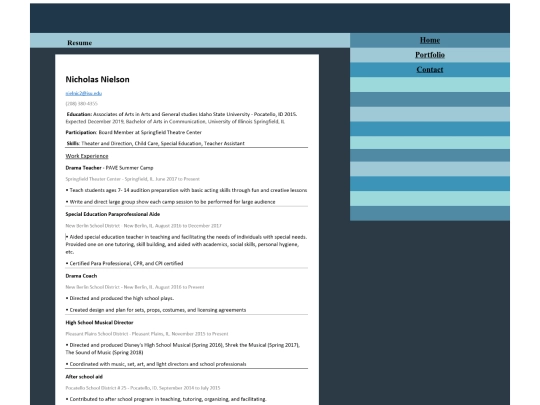Click the bullet about teaching students ages 7-14
Image resolution: width=540 pixels, height=405 pixels.
click(x=186, y=190)
